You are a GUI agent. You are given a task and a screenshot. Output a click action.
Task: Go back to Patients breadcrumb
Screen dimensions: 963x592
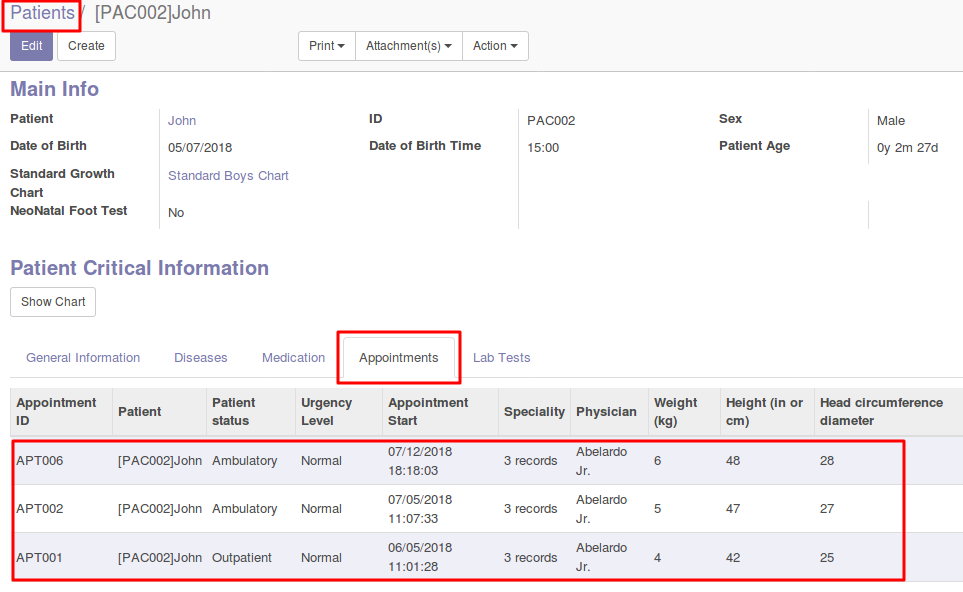click(42, 13)
